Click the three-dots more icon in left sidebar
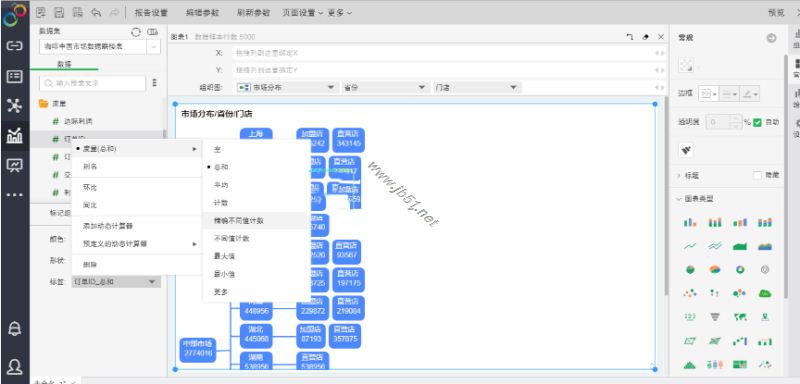Viewport: 800px width, 384px height. pos(14,195)
